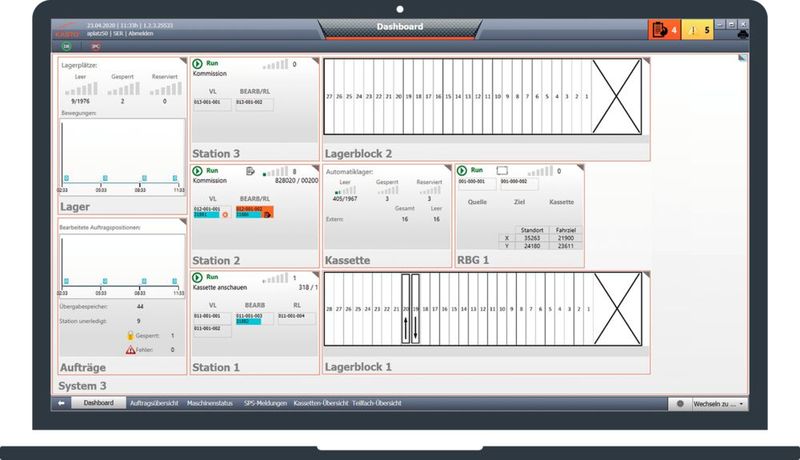Open the orange order notifications badge showing 4

665,30
